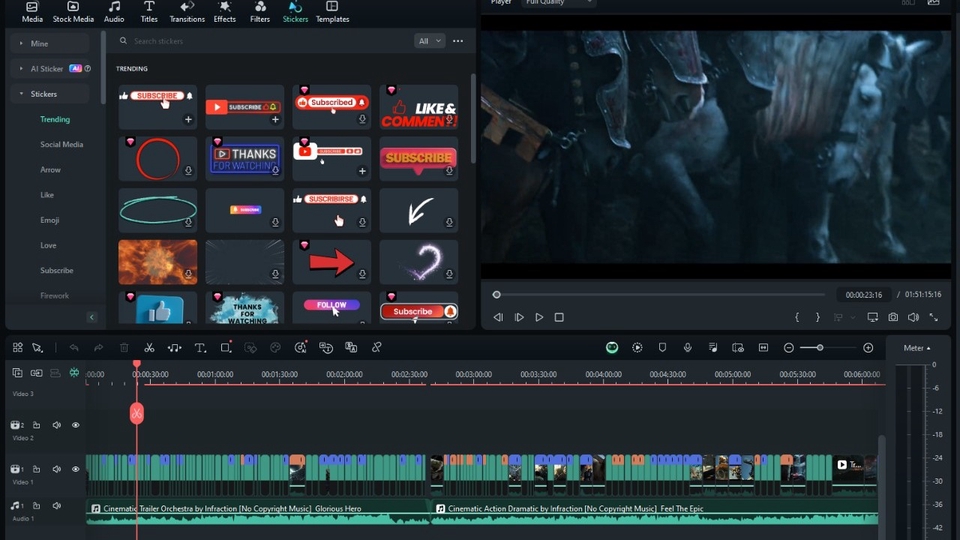Click the voiceover microphone icon
Viewport: 960px width, 540px height.
pos(687,348)
